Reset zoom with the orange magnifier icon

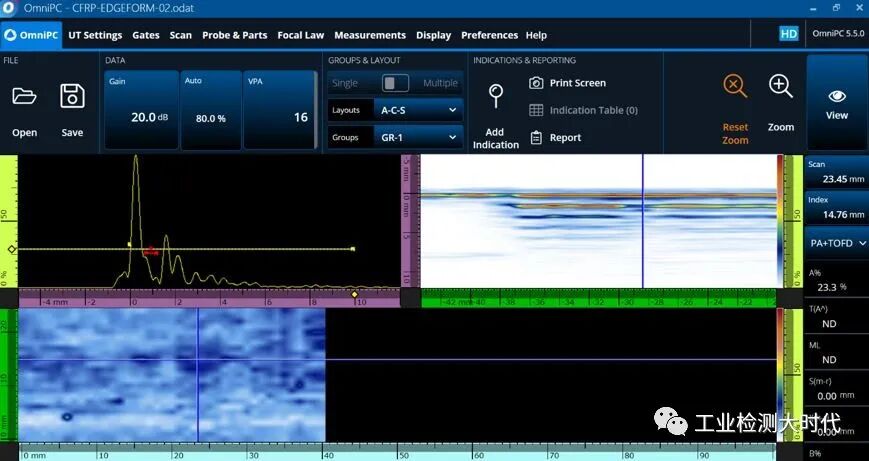point(735,87)
